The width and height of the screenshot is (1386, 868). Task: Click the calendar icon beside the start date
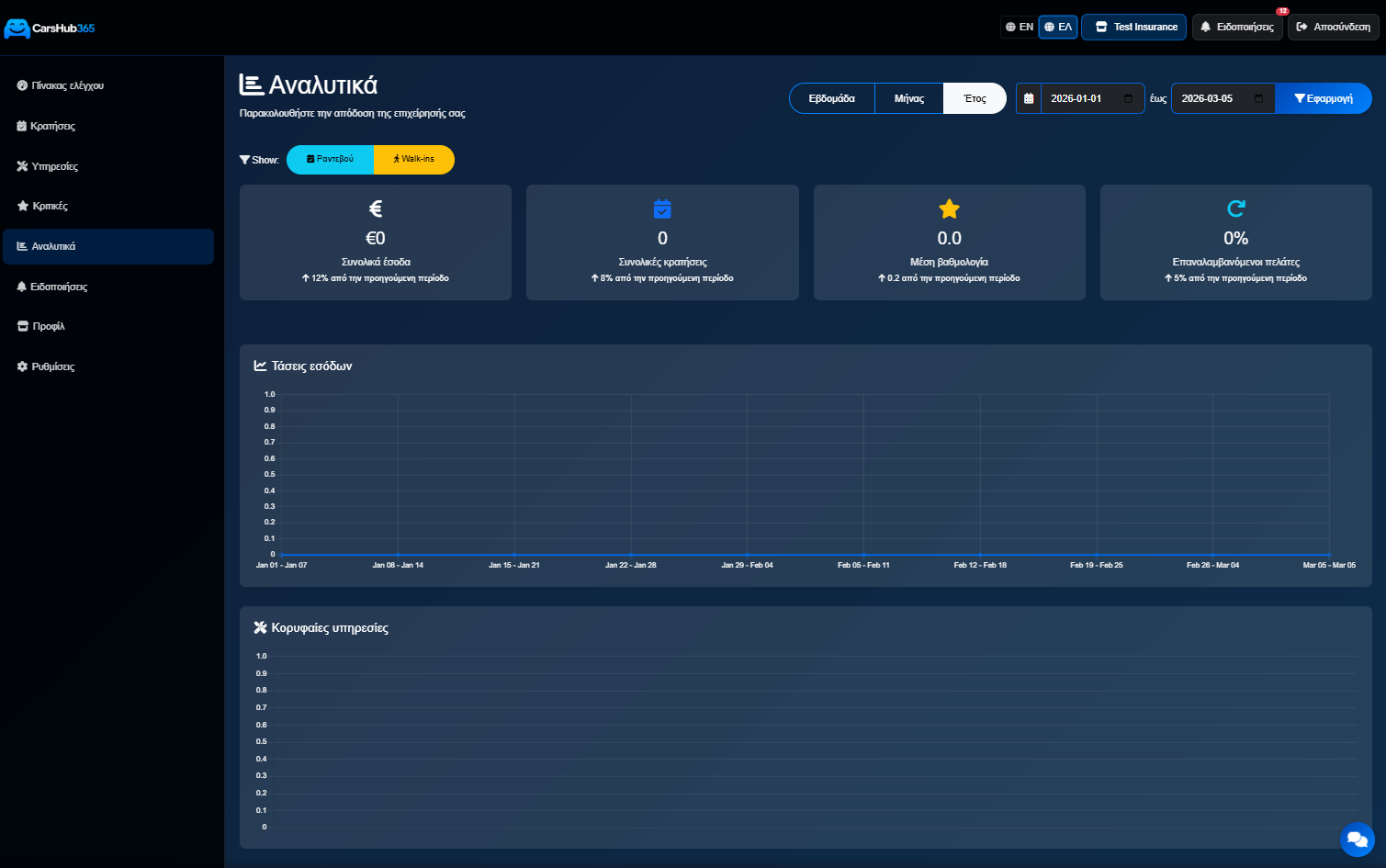(x=1029, y=98)
